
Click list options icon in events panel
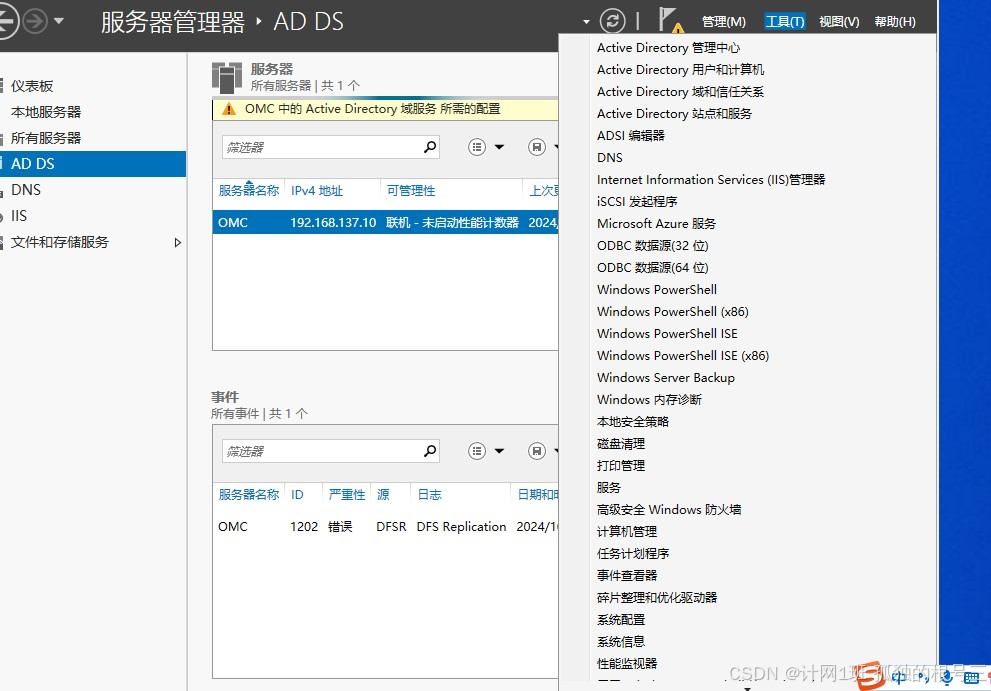click(477, 451)
